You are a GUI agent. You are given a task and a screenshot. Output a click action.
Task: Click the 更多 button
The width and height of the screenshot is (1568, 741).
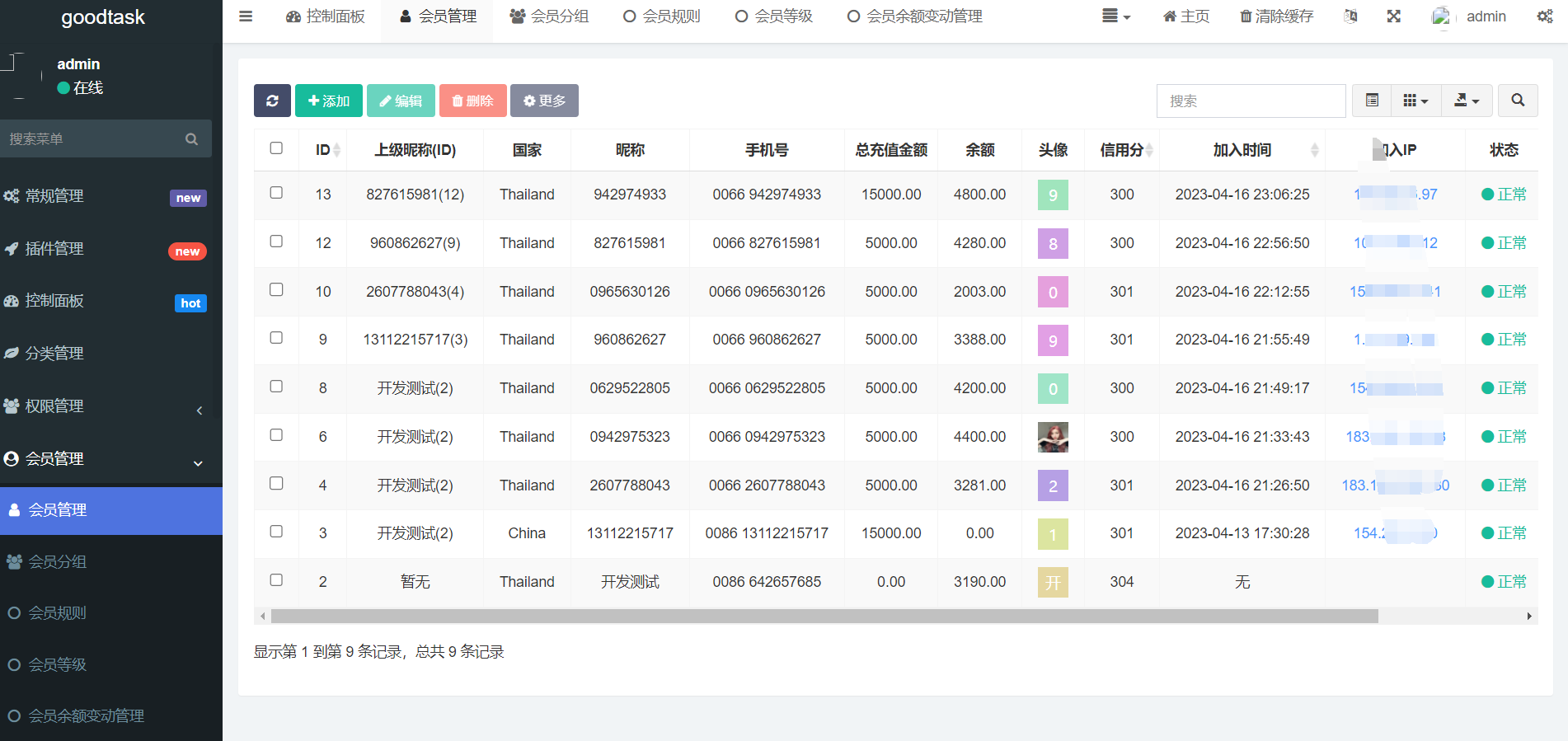(544, 101)
